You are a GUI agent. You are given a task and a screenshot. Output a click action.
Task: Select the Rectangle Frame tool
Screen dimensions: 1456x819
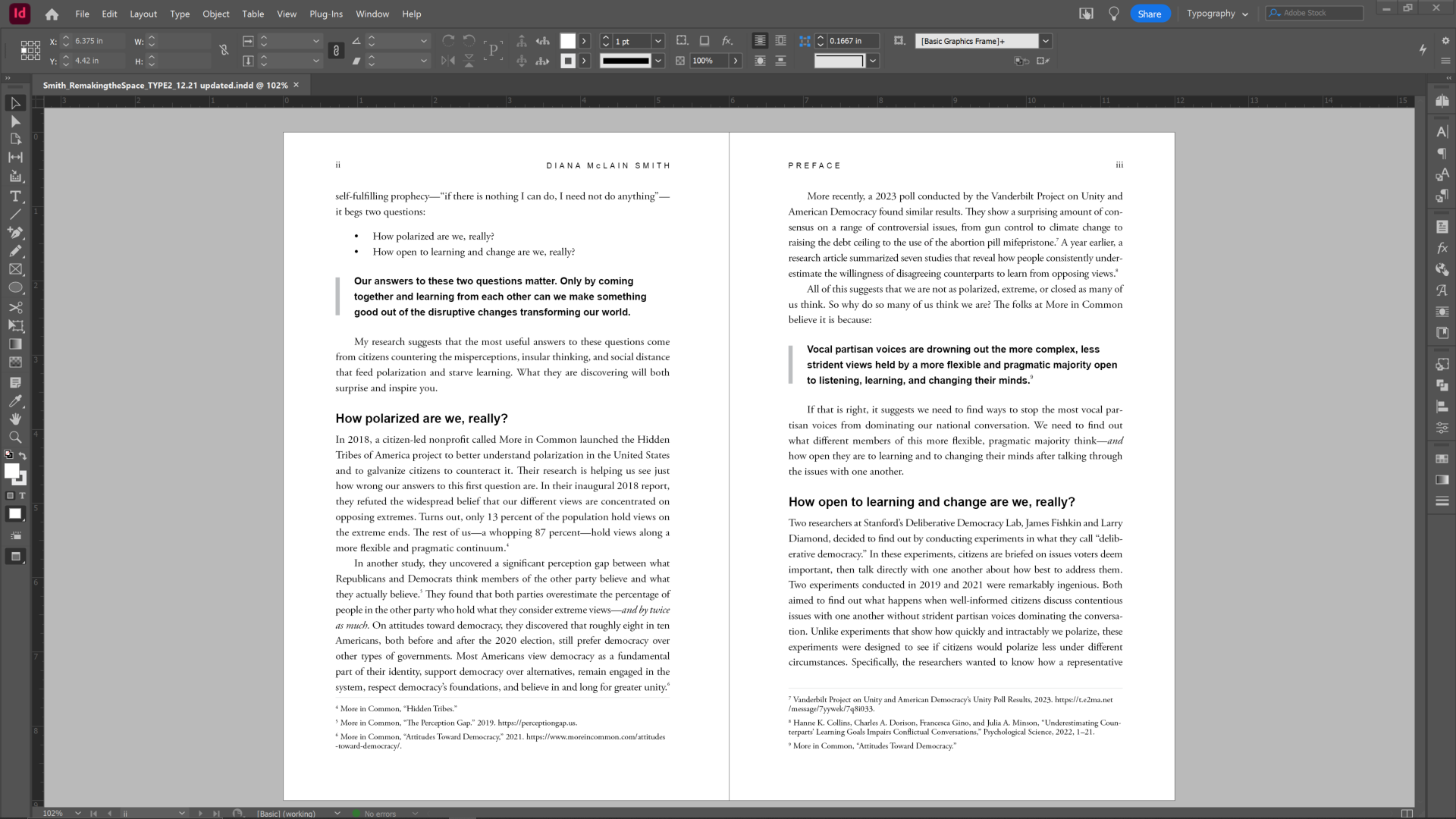tap(15, 269)
